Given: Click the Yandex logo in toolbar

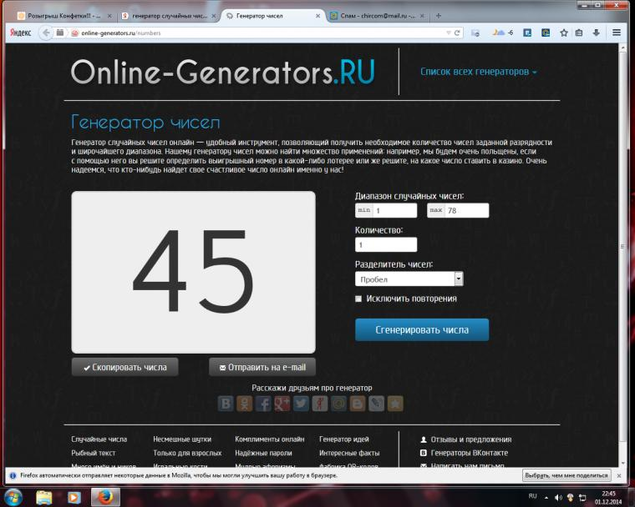Looking at the screenshot, I should (20, 33).
